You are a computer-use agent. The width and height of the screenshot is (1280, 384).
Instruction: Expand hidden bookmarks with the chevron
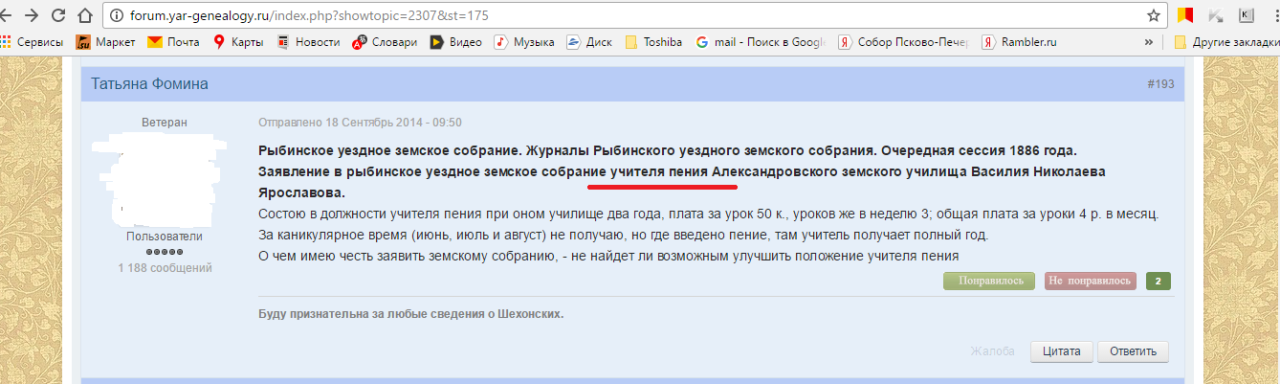point(1149,42)
